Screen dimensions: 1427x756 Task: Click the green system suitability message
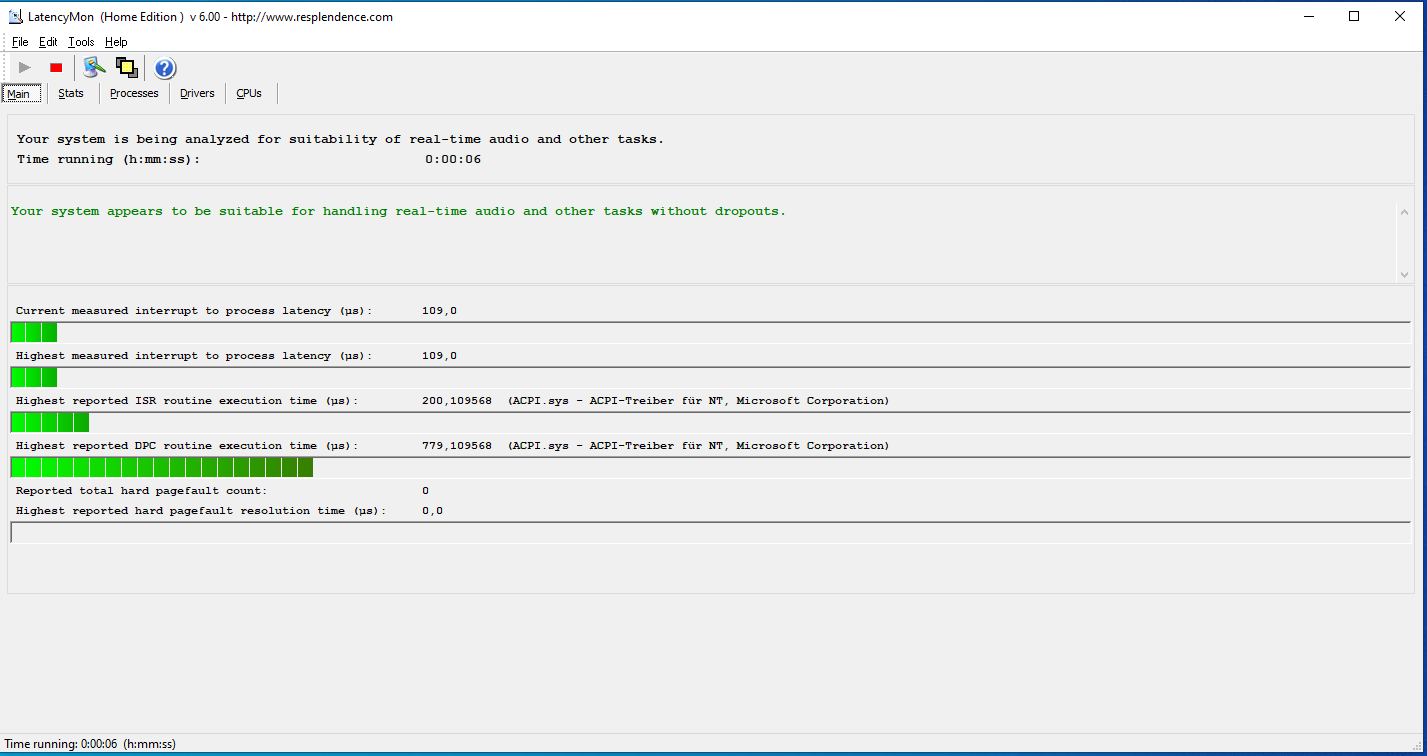(x=398, y=211)
